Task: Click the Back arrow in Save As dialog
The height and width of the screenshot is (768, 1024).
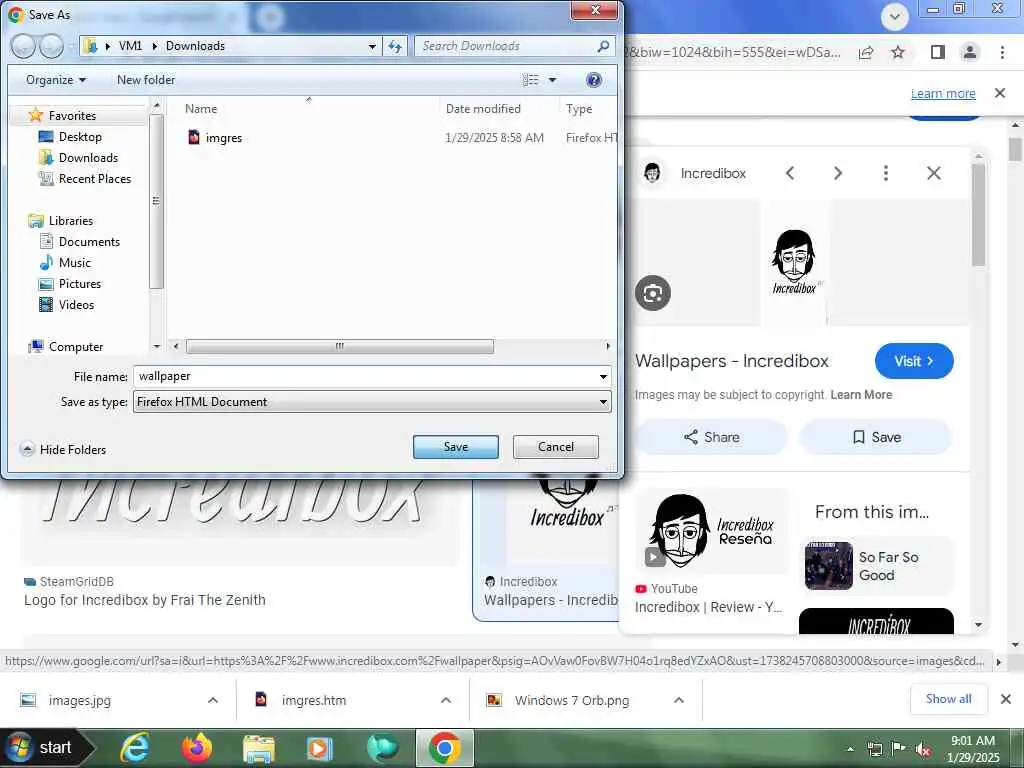Action: click(x=23, y=46)
